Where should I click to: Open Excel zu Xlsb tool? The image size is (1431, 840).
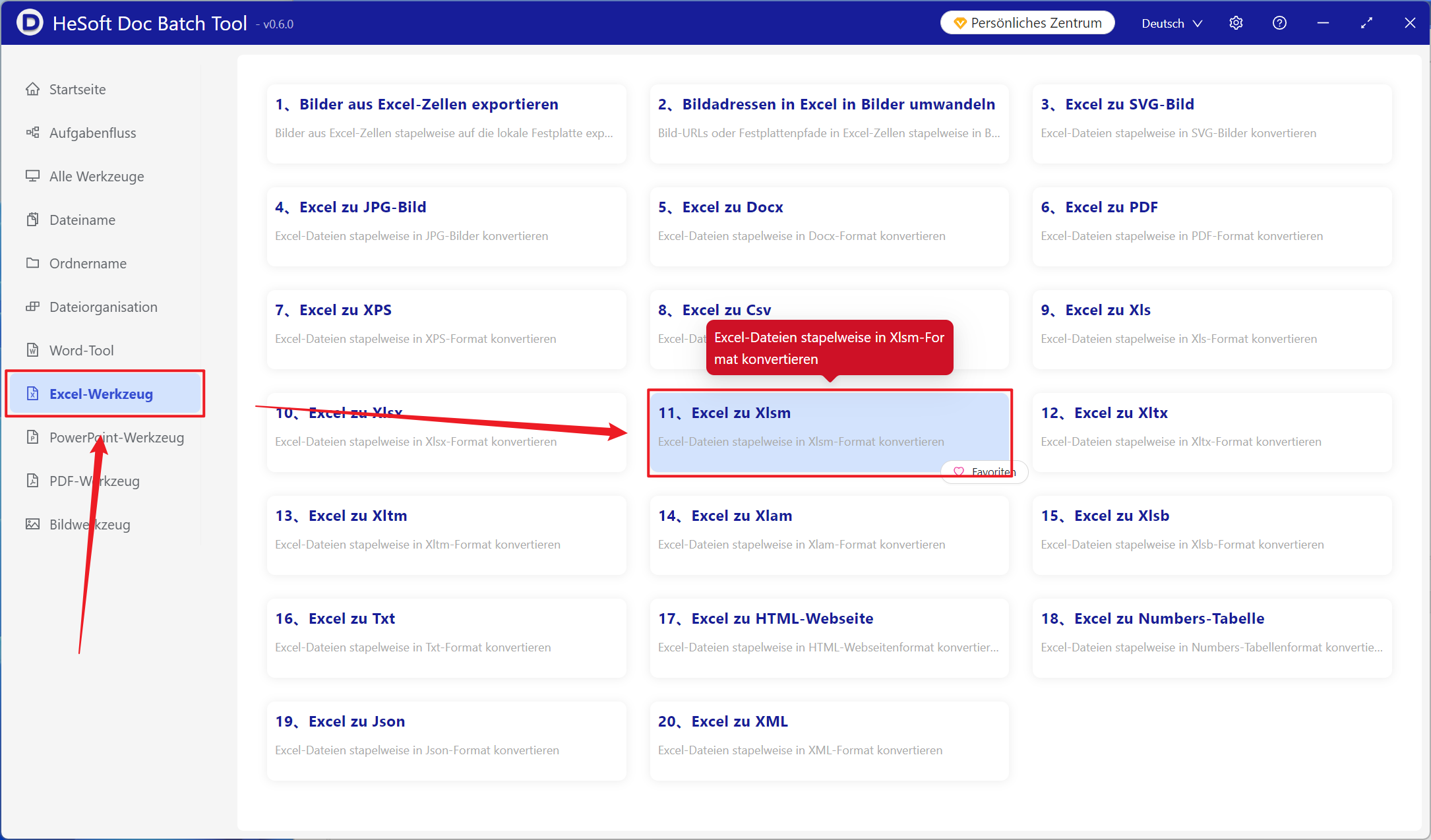coord(1212,535)
